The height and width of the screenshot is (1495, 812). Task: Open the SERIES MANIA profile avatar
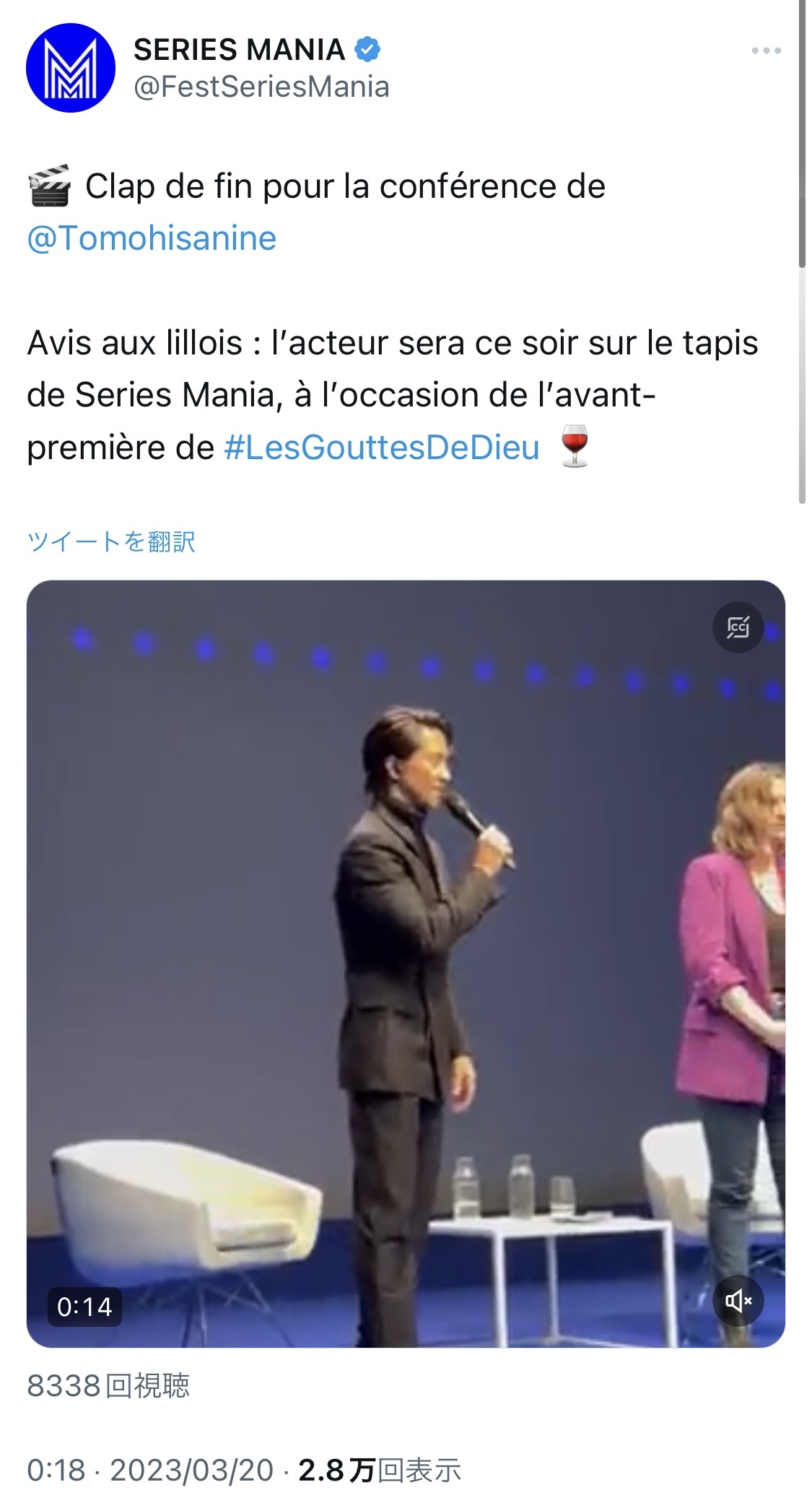tap(71, 68)
